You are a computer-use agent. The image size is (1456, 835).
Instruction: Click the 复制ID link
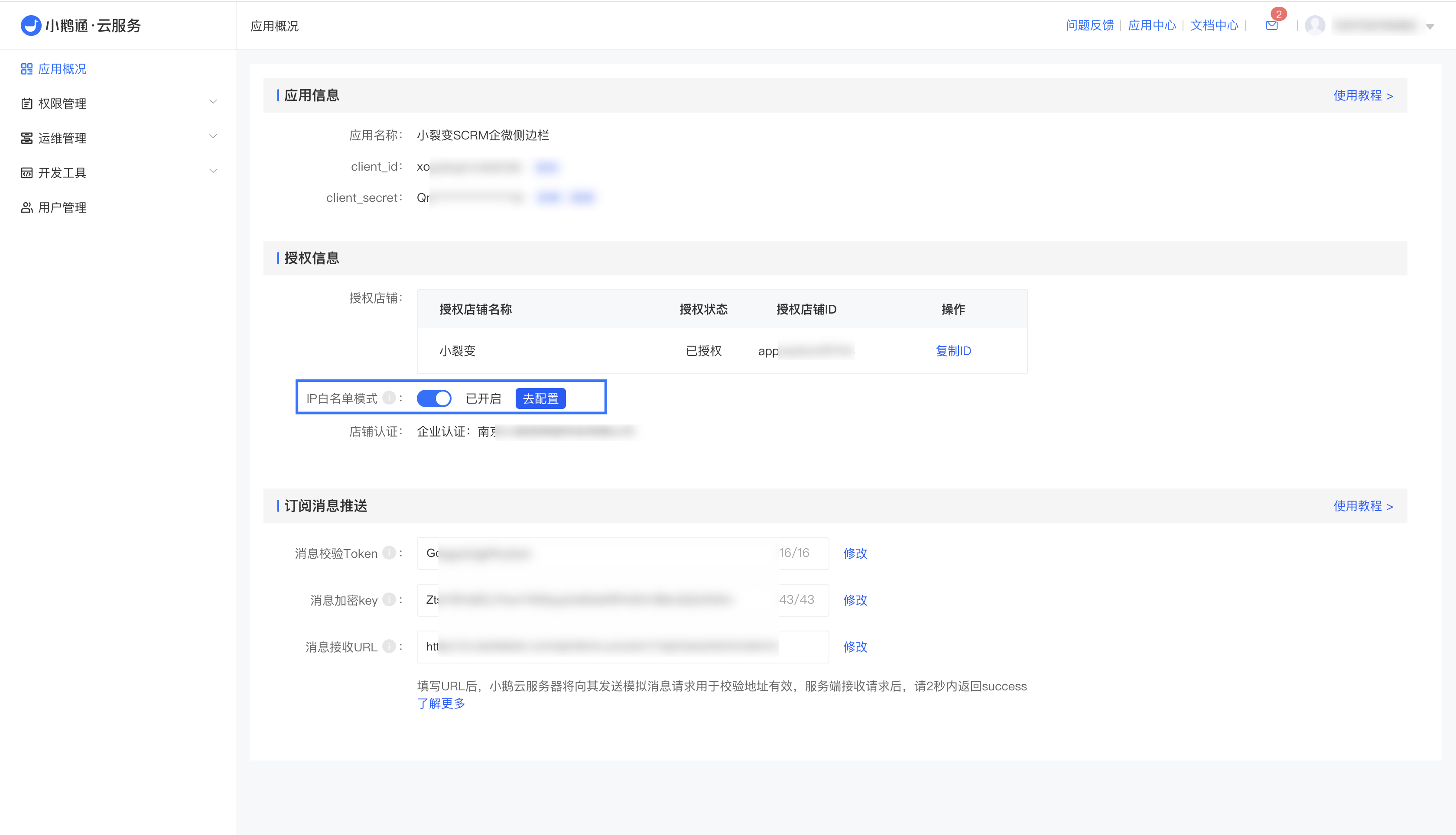(x=953, y=351)
